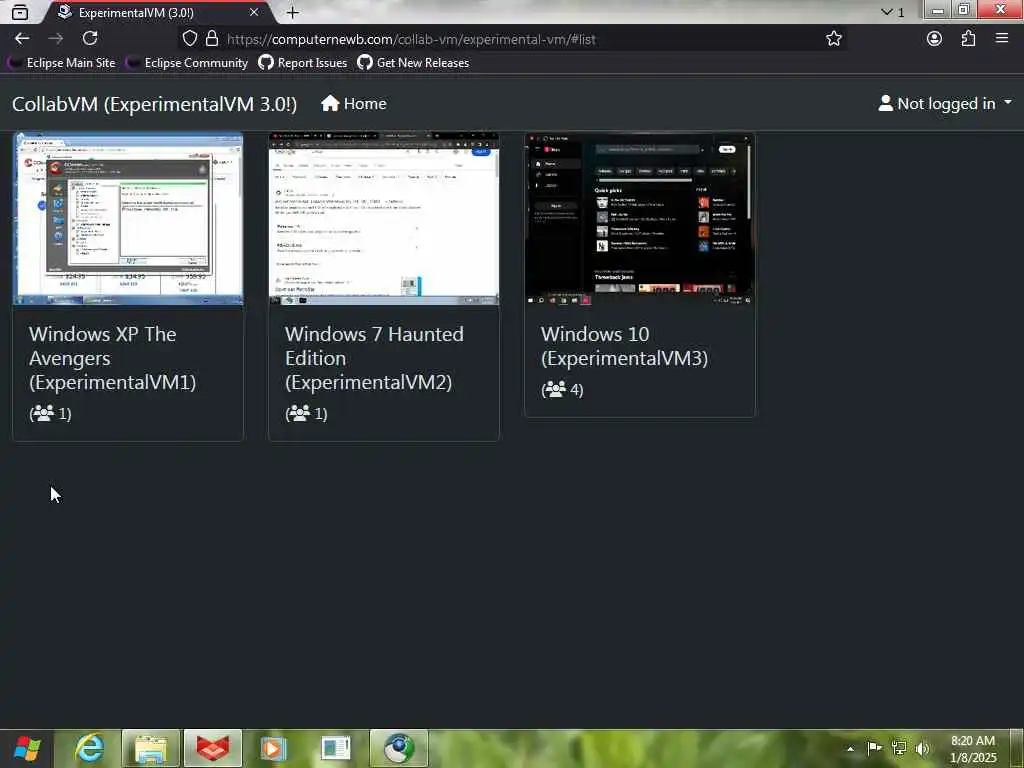
Task: Show site security info via padlock icon
Action: (x=212, y=39)
